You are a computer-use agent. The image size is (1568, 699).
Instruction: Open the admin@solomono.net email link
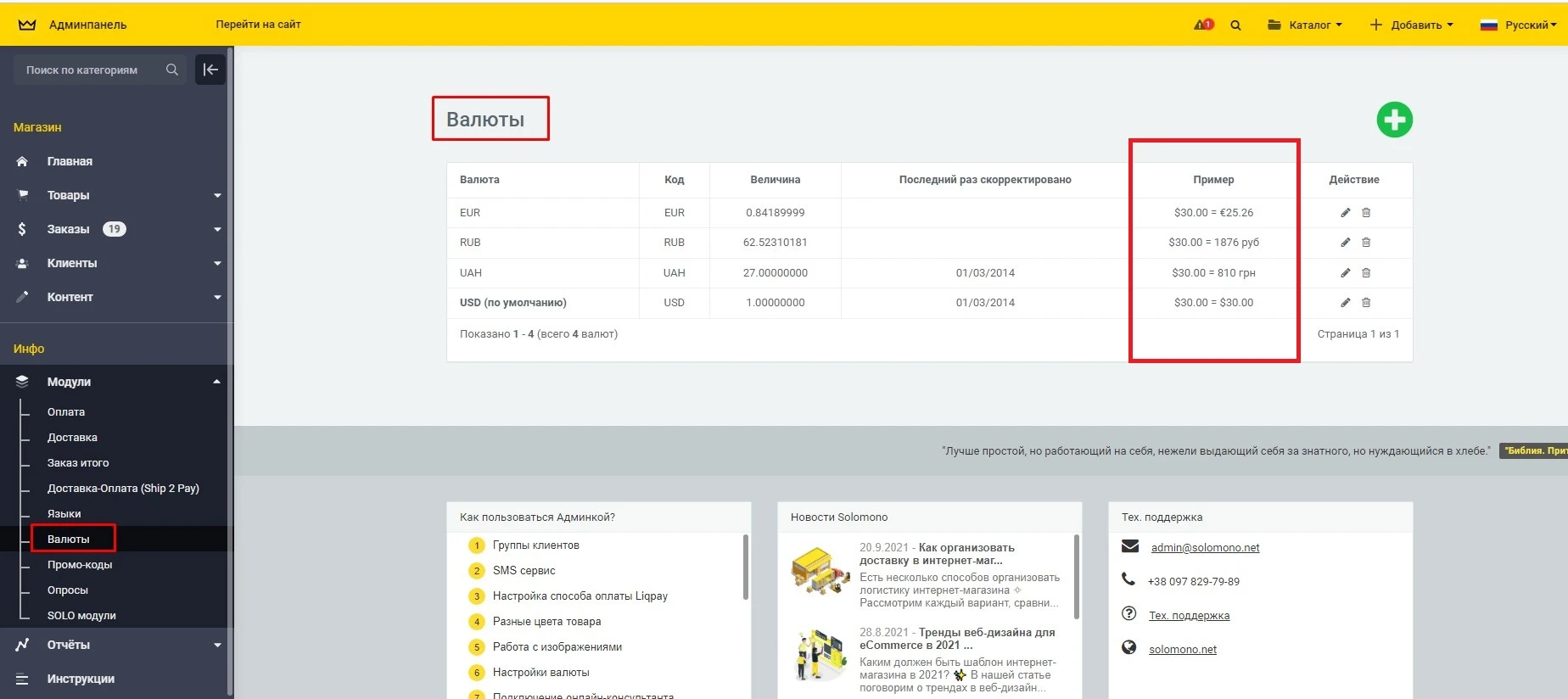pyautogui.click(x=1205, y=548)
